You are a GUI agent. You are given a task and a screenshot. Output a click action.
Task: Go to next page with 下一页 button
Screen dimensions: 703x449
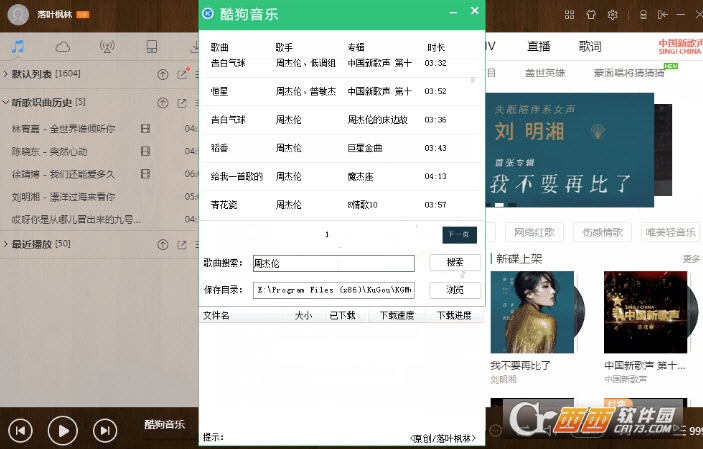pos(459,235)
